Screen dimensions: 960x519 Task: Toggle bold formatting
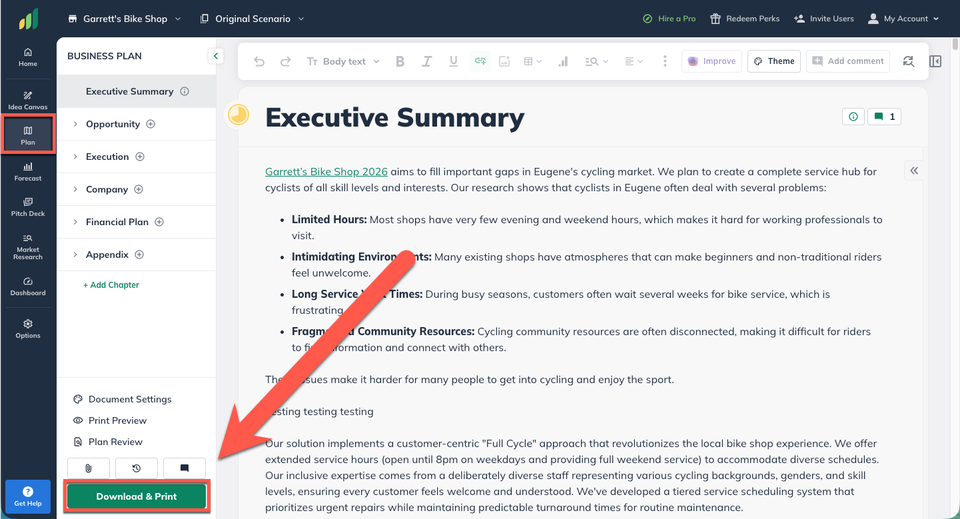coord(400,61)
